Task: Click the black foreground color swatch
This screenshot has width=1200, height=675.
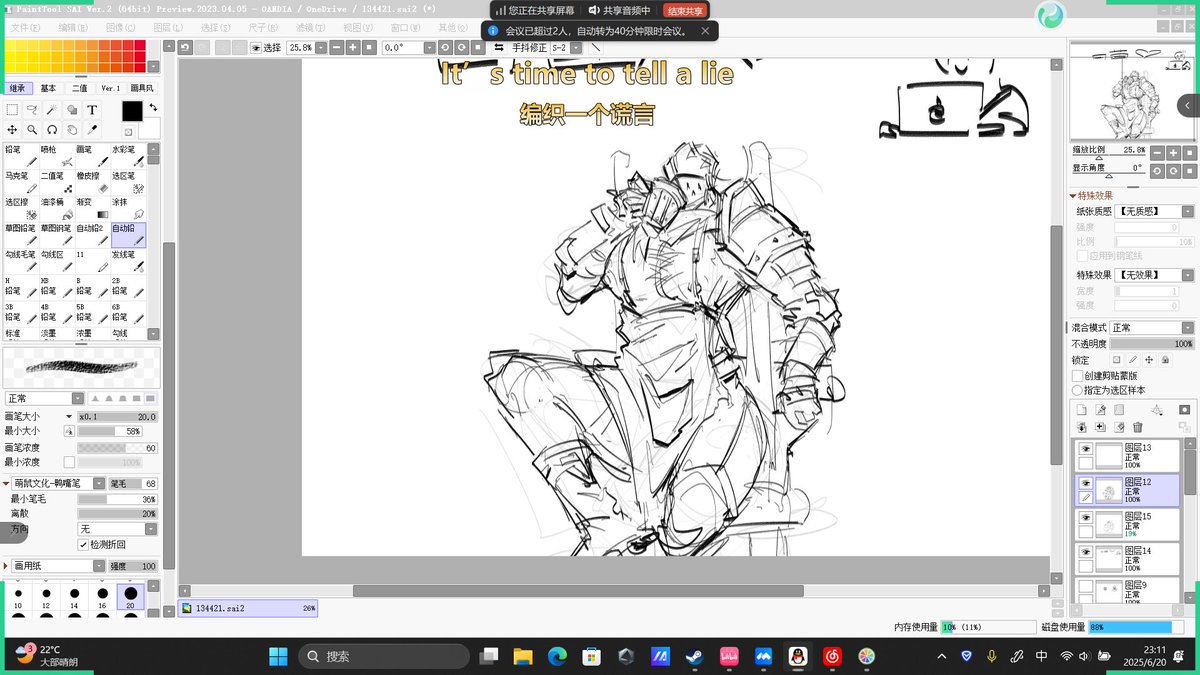Action: coord(132,111)
